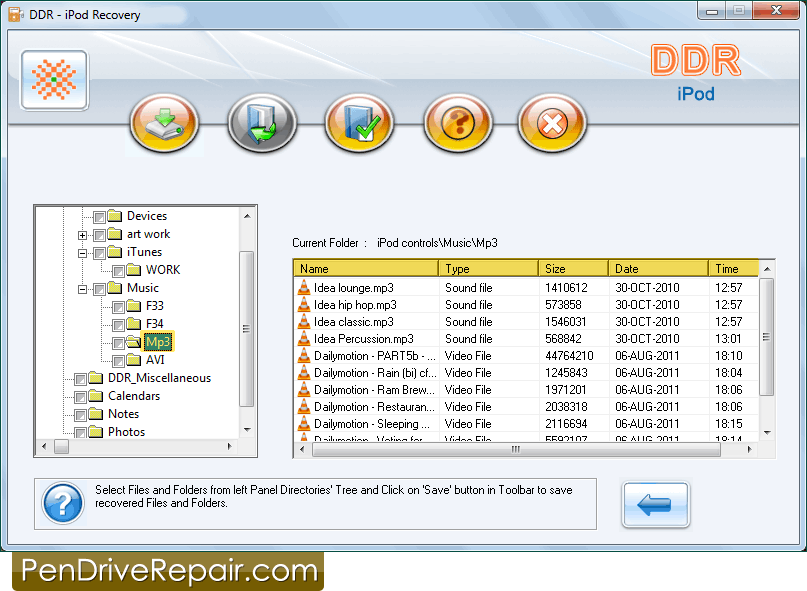The width and height of the screenshot is (807, 591).
Task: Expand the art work tree node
Action: point(82,235)
